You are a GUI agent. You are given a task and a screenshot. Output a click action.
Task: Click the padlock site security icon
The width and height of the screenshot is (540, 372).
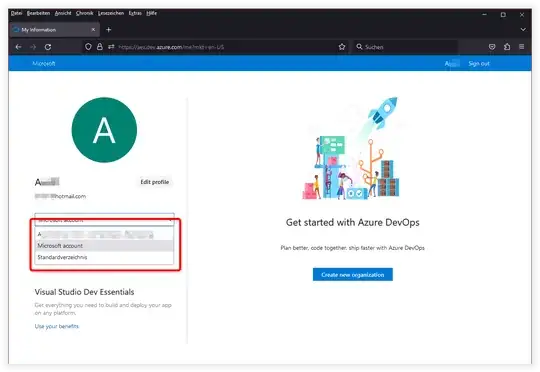coord(100,47)
